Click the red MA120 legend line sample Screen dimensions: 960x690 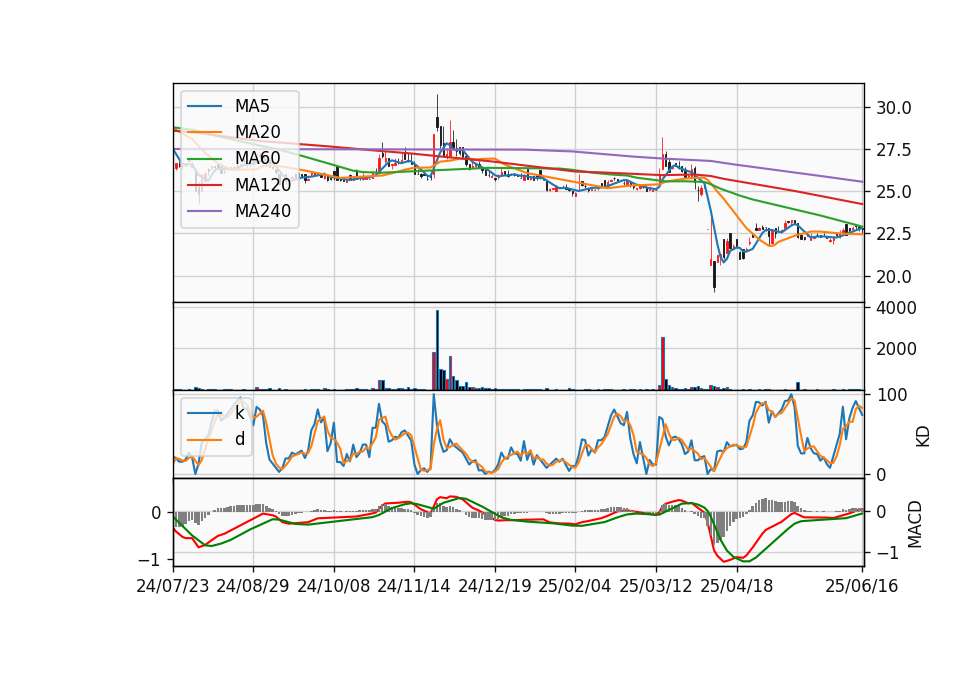[x=204, y=185]
